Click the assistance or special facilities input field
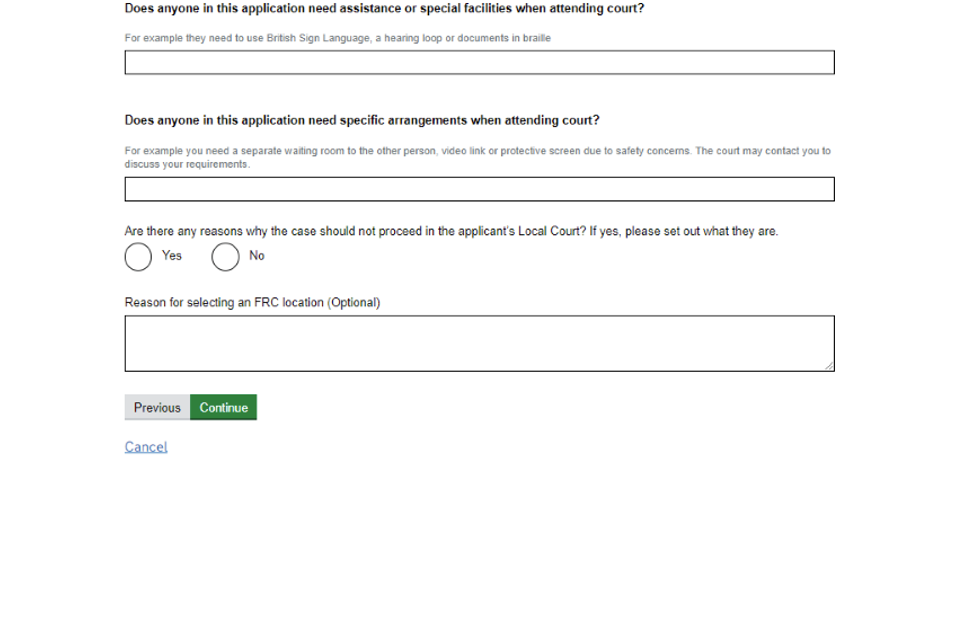Viewport: 960px width, 640px height. coord(479,63)
